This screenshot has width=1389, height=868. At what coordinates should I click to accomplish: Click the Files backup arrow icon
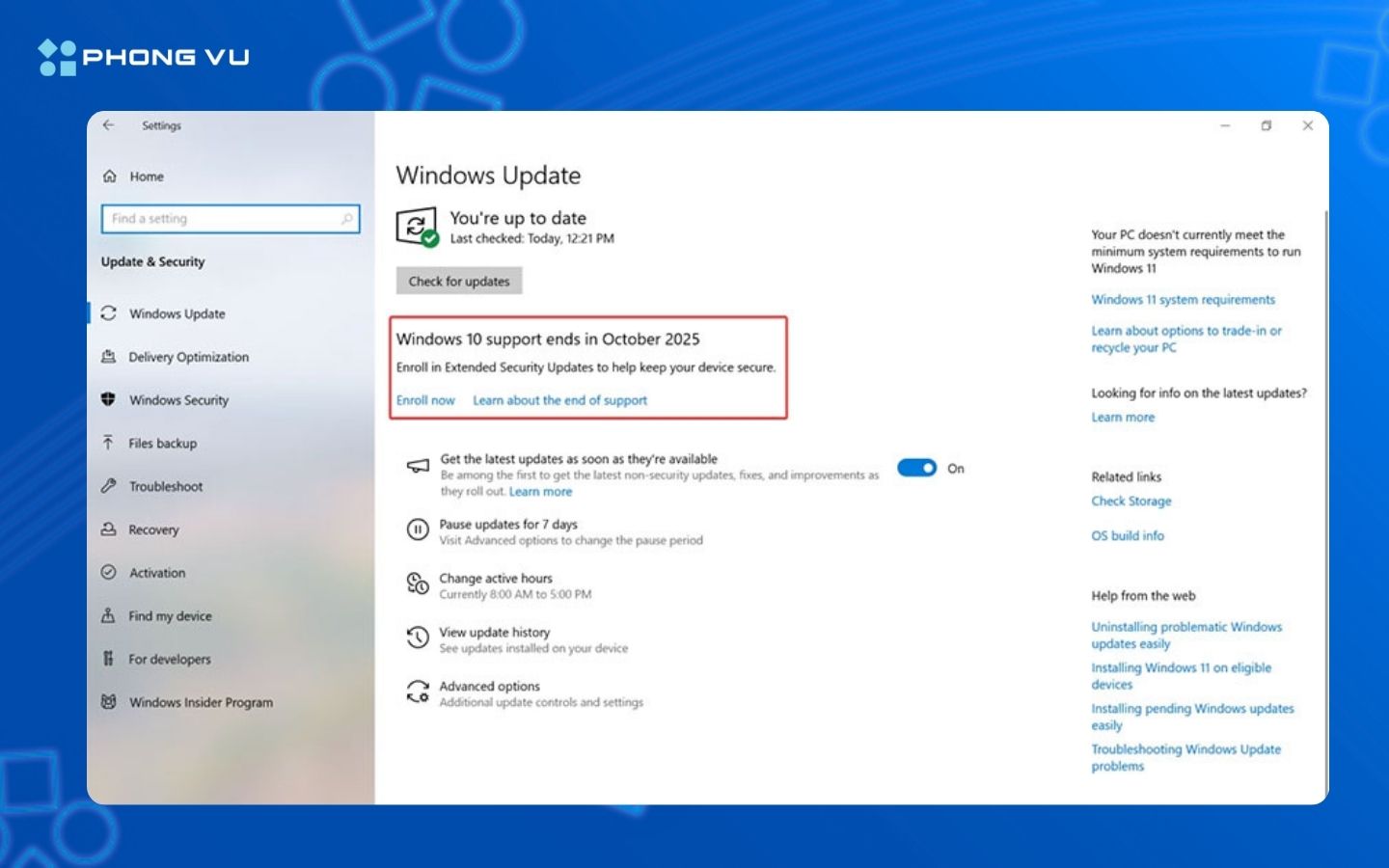(109, 443)
